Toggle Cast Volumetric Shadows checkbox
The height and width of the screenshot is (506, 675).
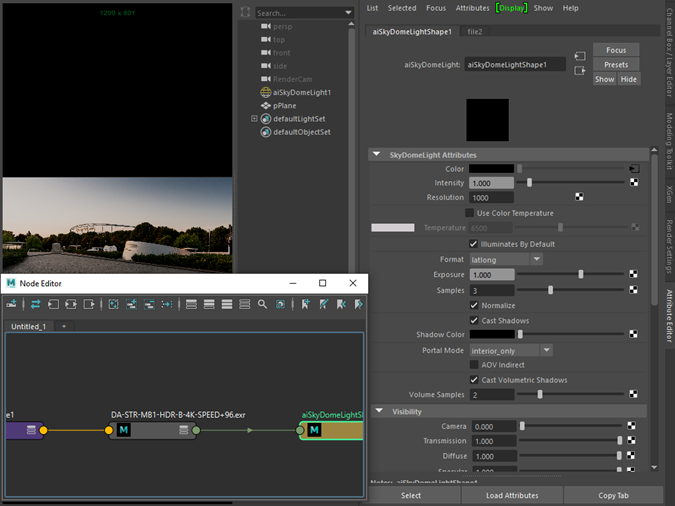coord(474,380)
